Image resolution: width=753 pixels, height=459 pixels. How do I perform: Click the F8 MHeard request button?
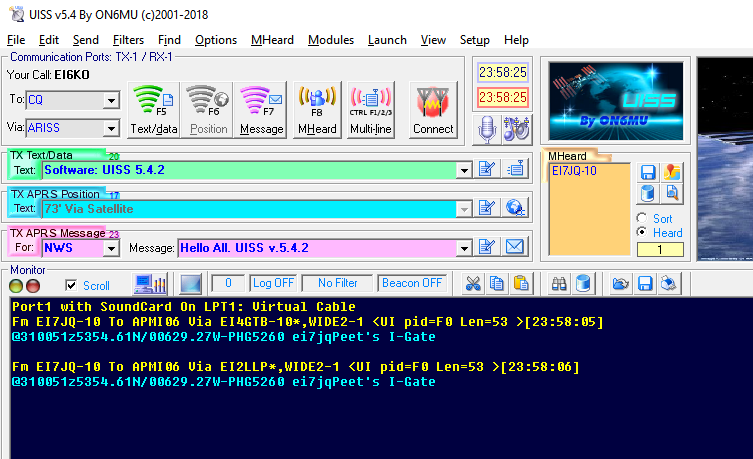point(317,110)
